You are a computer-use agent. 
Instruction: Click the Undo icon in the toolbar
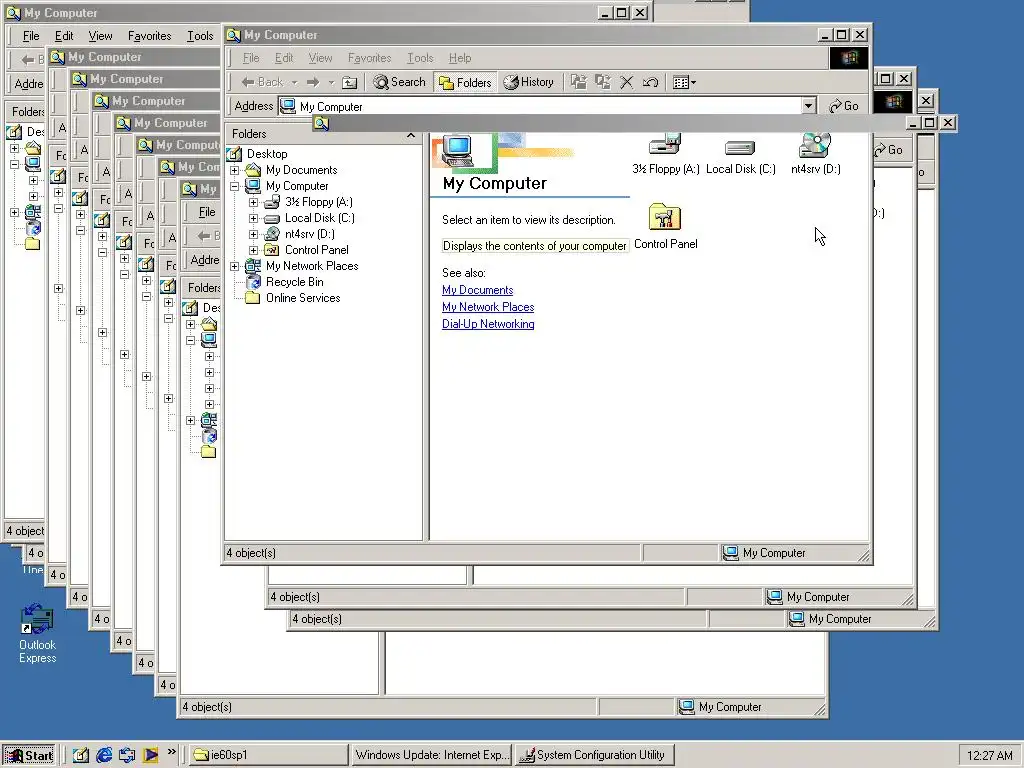650,82
